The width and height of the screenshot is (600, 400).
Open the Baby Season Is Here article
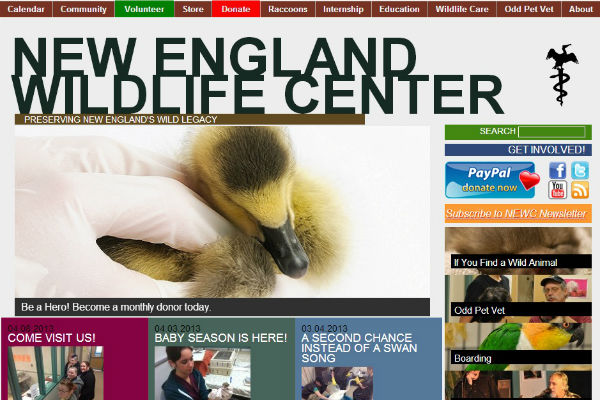[x=221, y=338]
